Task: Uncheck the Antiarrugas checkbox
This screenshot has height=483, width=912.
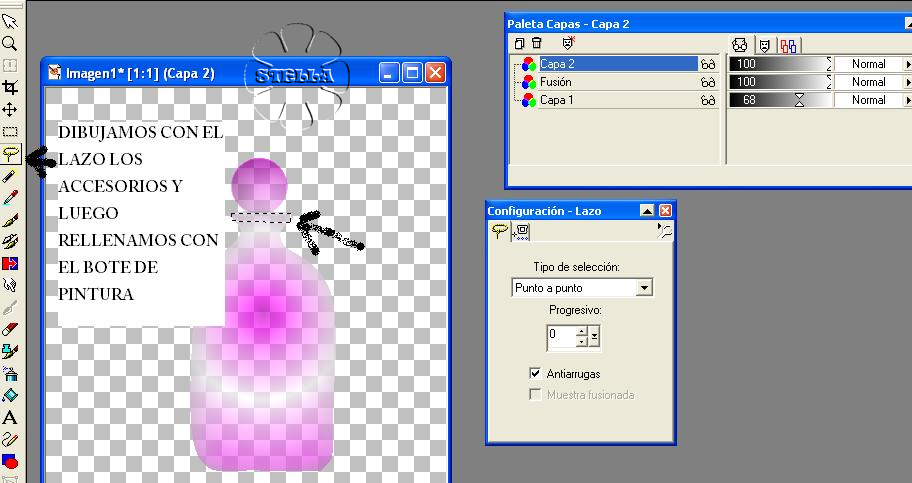Action: [x=535, y=374]
